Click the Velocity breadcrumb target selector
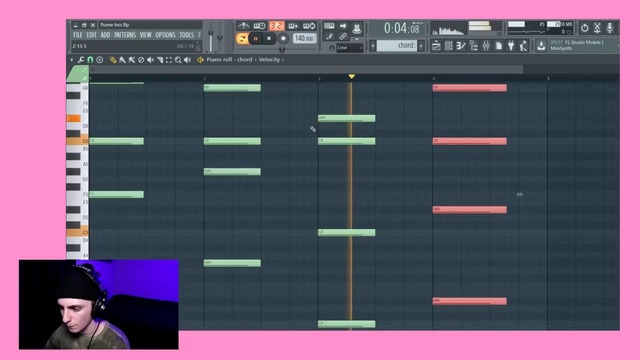 269,60
